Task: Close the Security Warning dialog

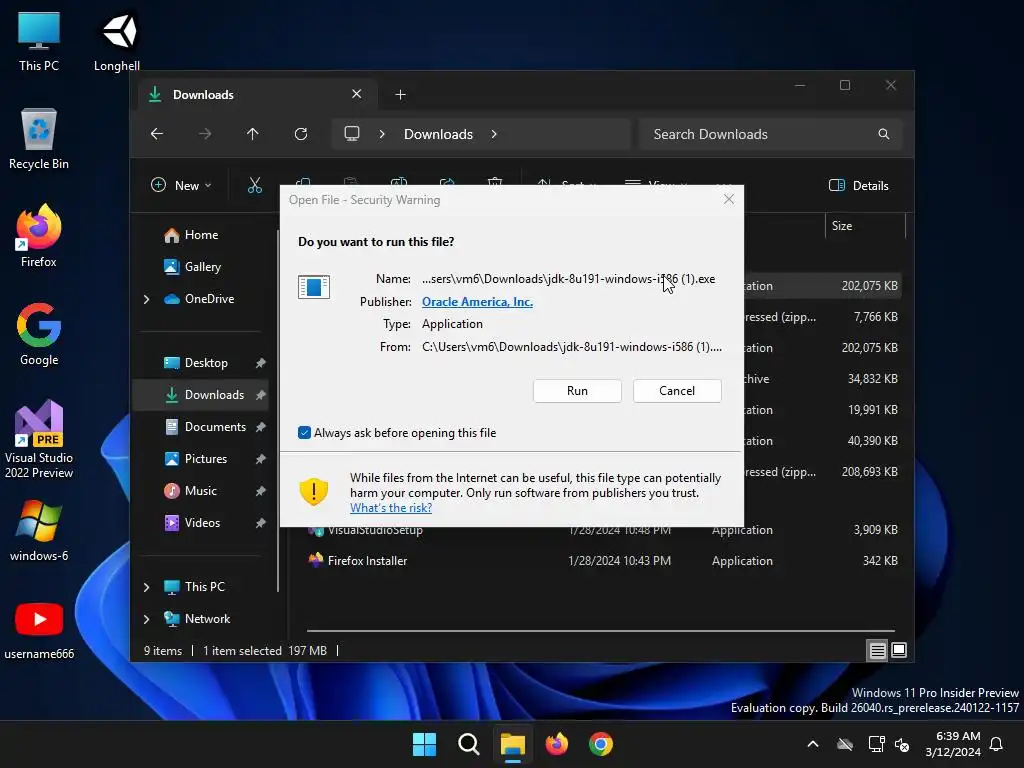Action: pyautogui.click(x=729, y=199)
